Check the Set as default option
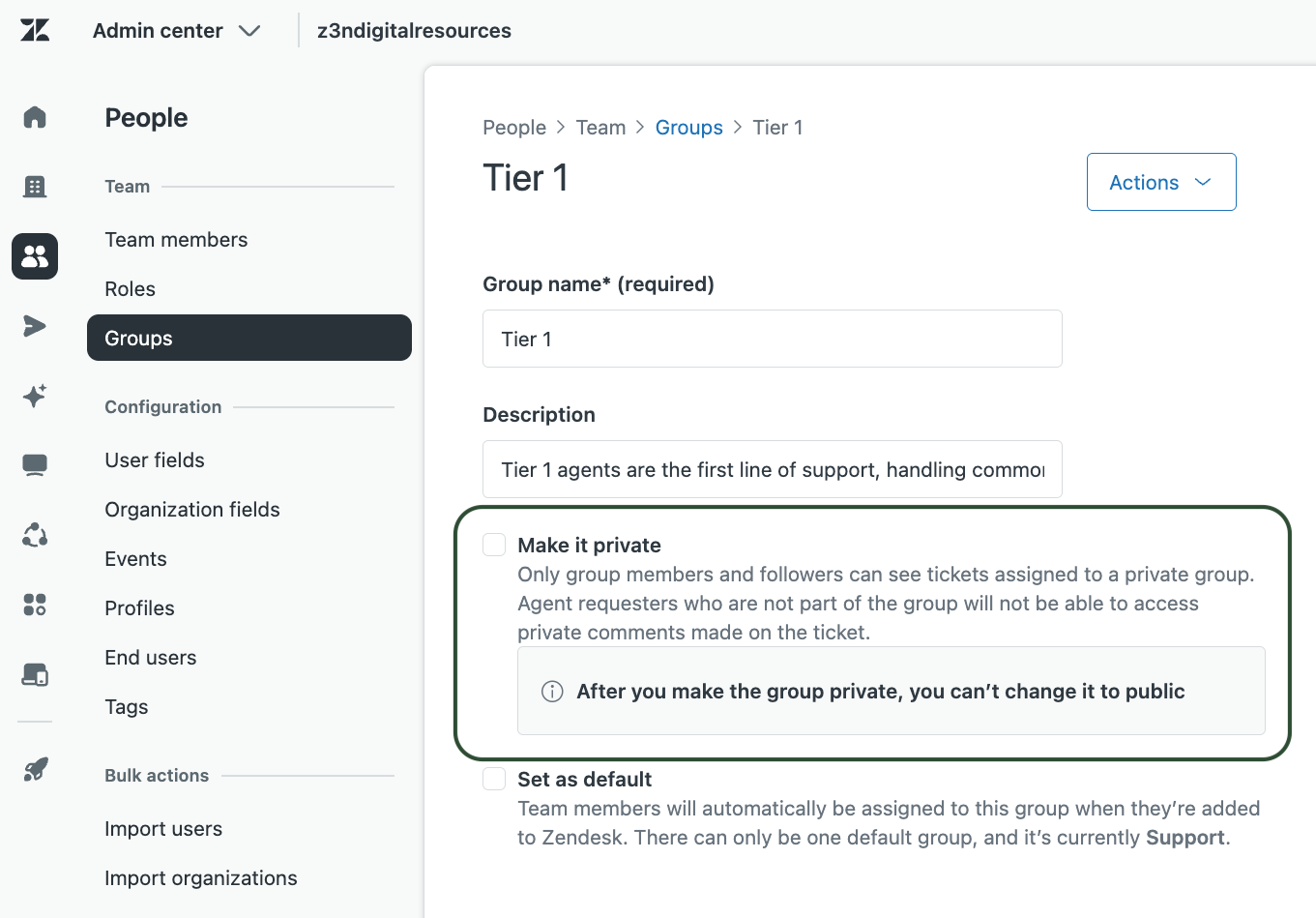The width and height of the screenshot is (1316, 918). click(x=494, y=779)
